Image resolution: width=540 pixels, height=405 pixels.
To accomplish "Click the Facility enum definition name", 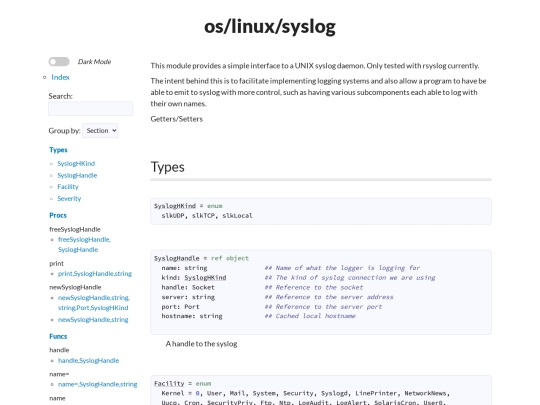I will [169, 384].
